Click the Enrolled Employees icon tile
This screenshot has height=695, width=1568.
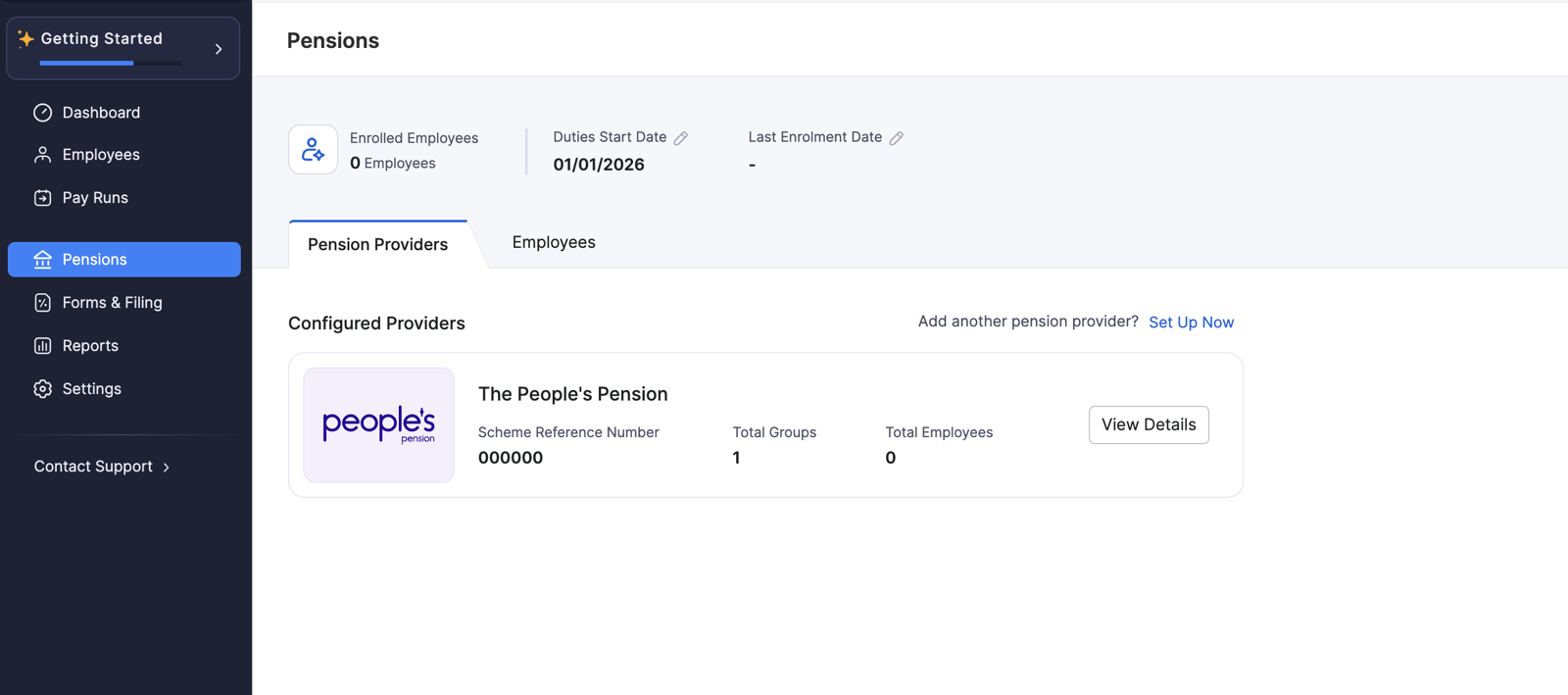pyautogui.click(x=313, y=149)
